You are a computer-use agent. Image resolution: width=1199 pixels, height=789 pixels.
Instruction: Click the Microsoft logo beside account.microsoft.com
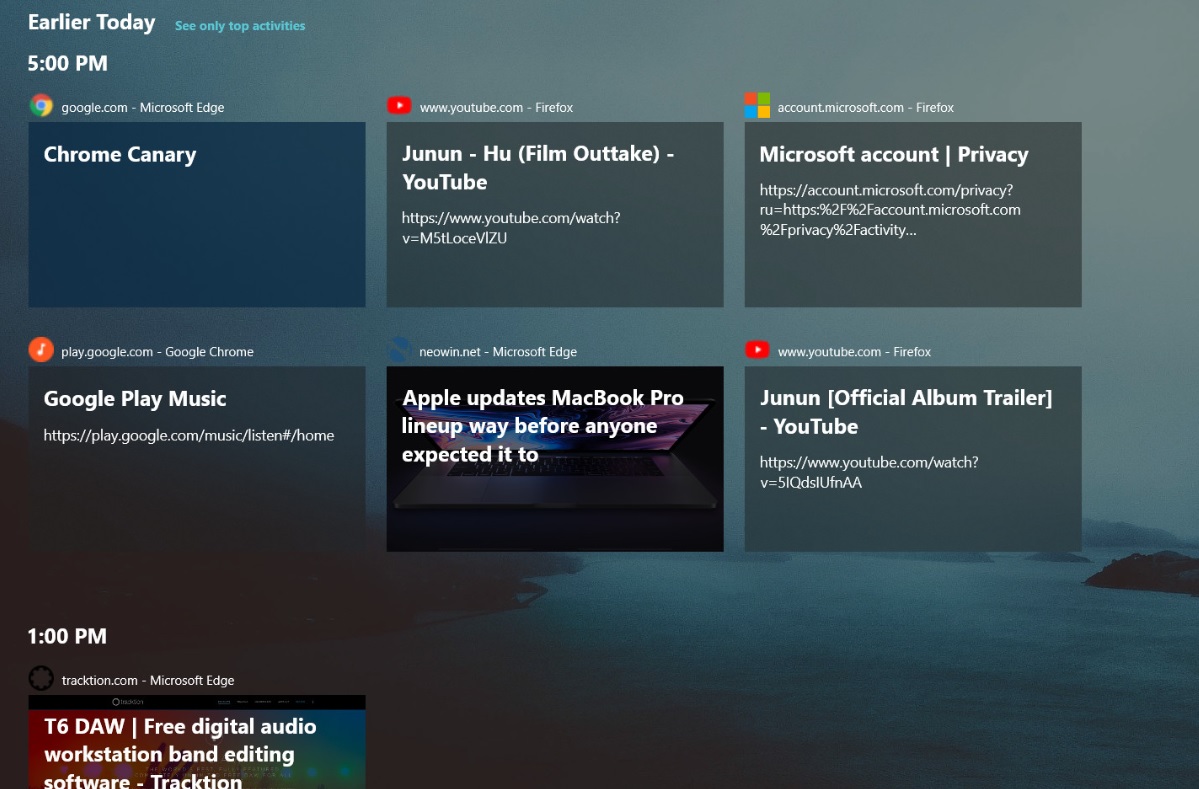click(x=757, y=106)
